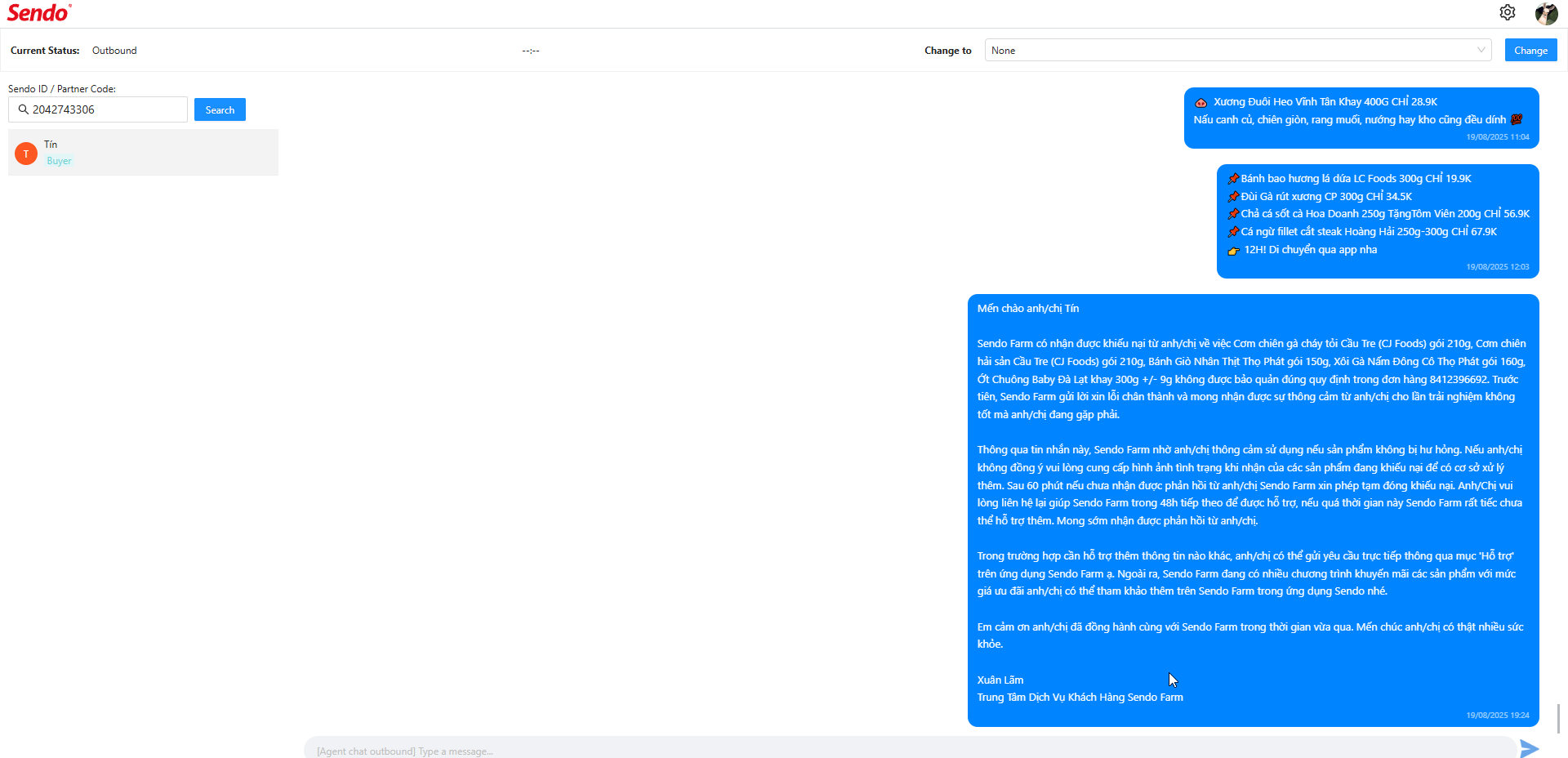Click the chat scrollbar thumb
The width and height of the screenshot is (1568, 758).
1559,719
